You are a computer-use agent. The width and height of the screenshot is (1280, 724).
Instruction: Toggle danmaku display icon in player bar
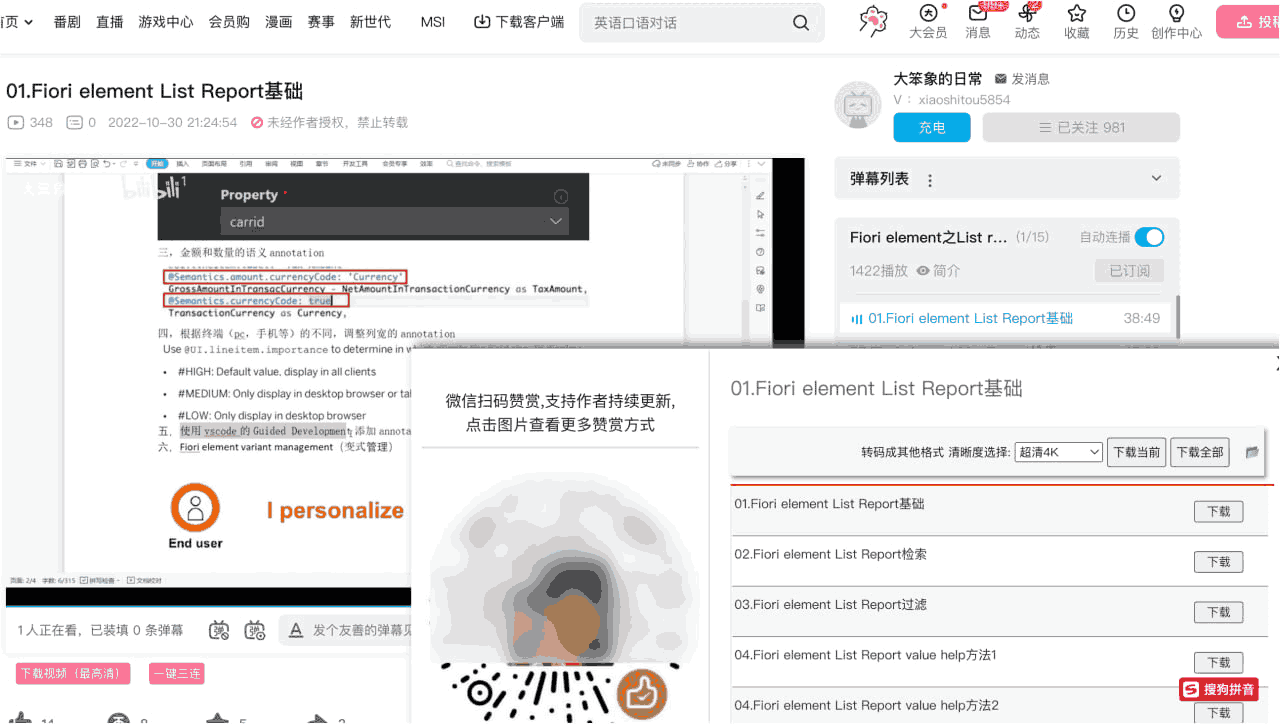(220, 630)
